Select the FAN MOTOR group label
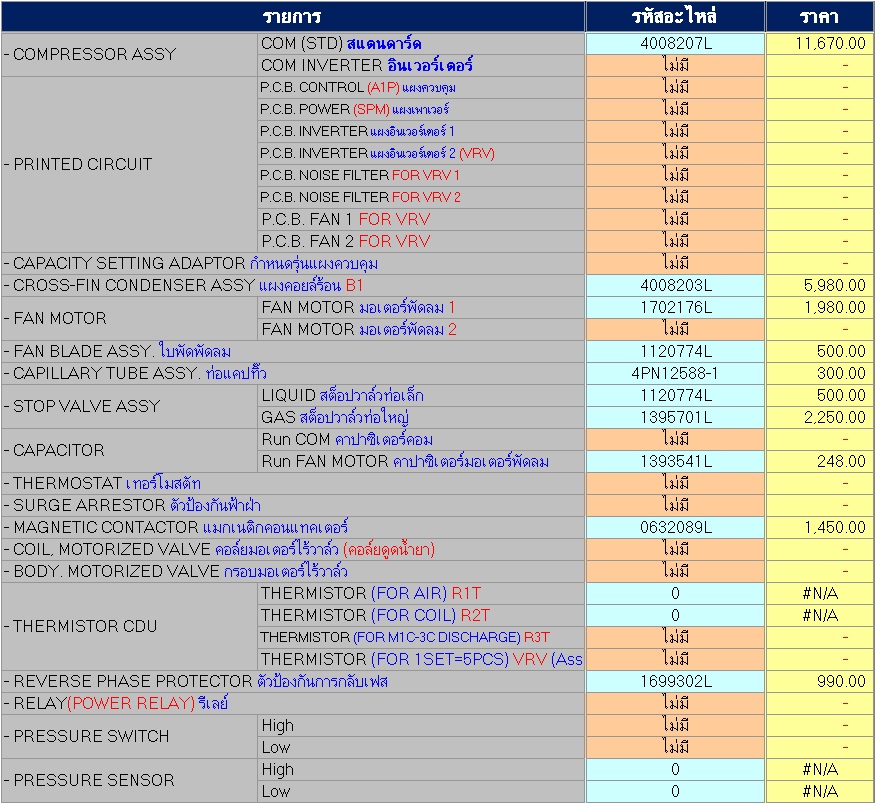 pos(129,319)
